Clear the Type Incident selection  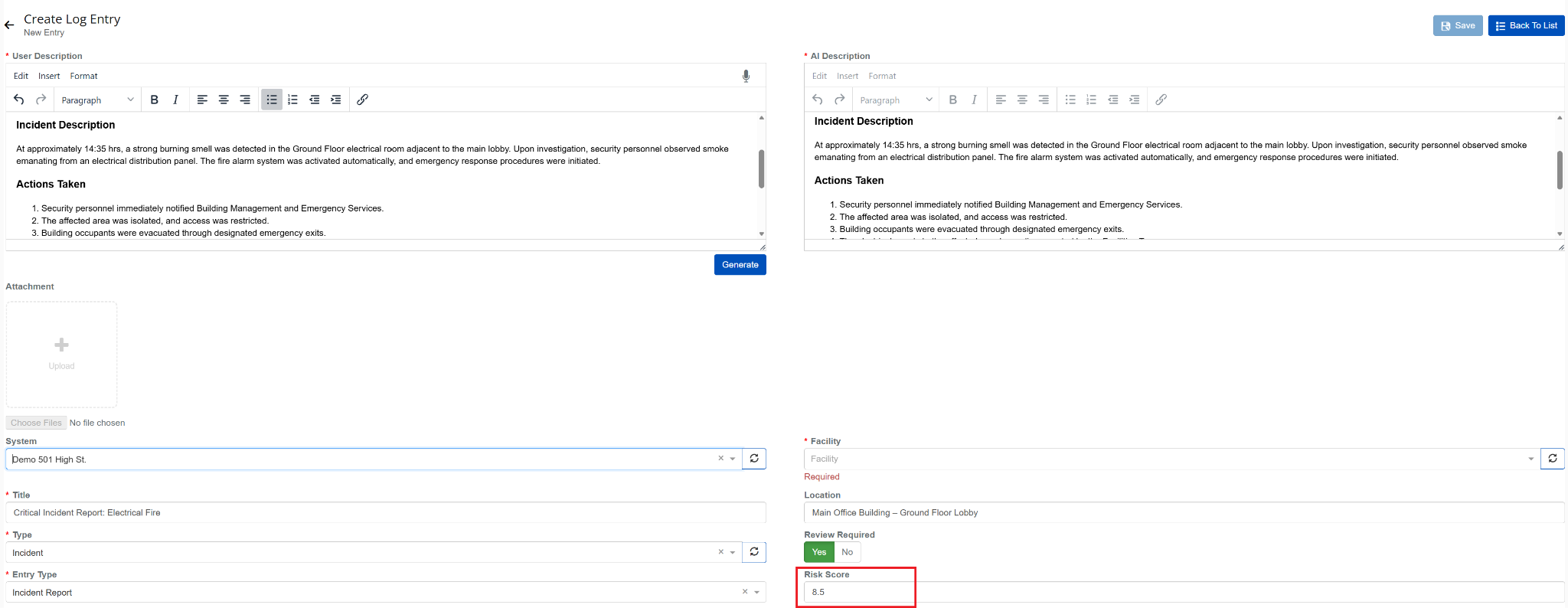(x=720, y=552)
